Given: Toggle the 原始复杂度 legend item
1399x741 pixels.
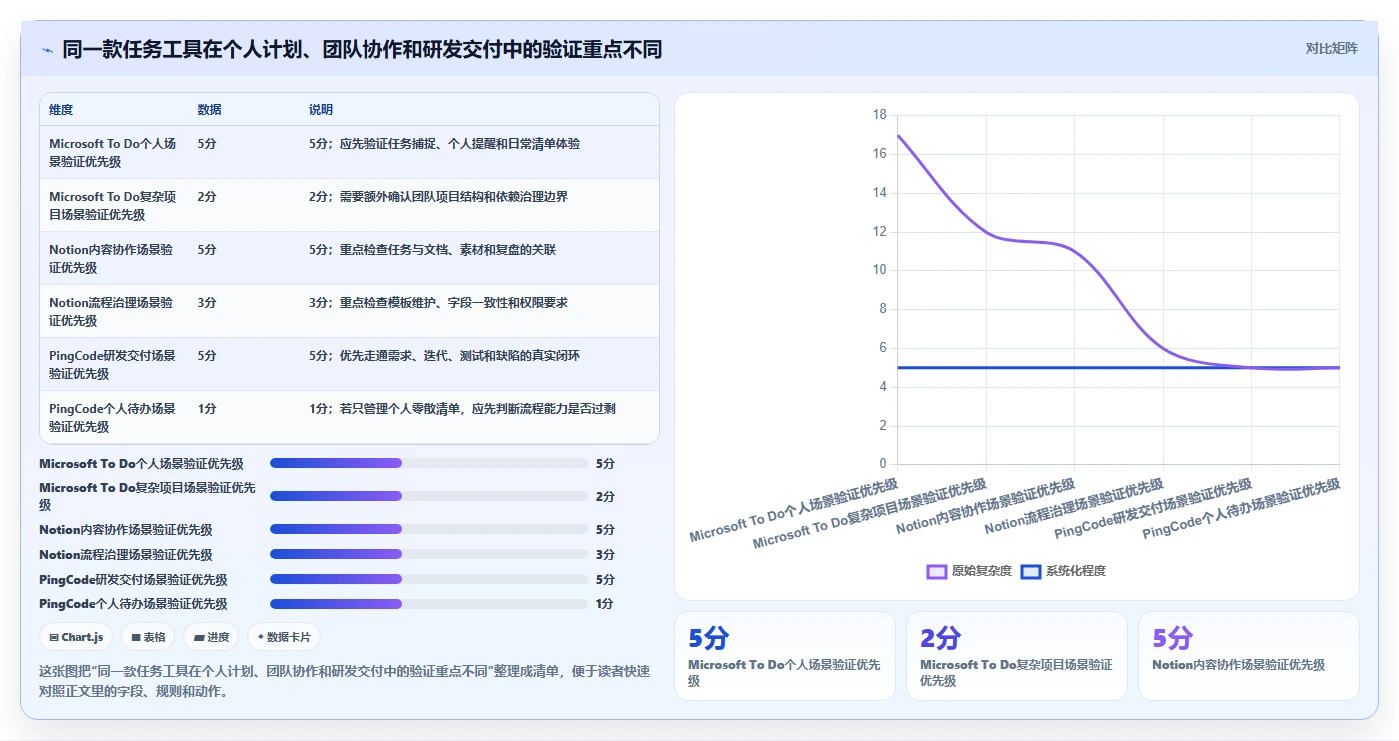Looking at the screenshot, I should (x=969, y=571).
